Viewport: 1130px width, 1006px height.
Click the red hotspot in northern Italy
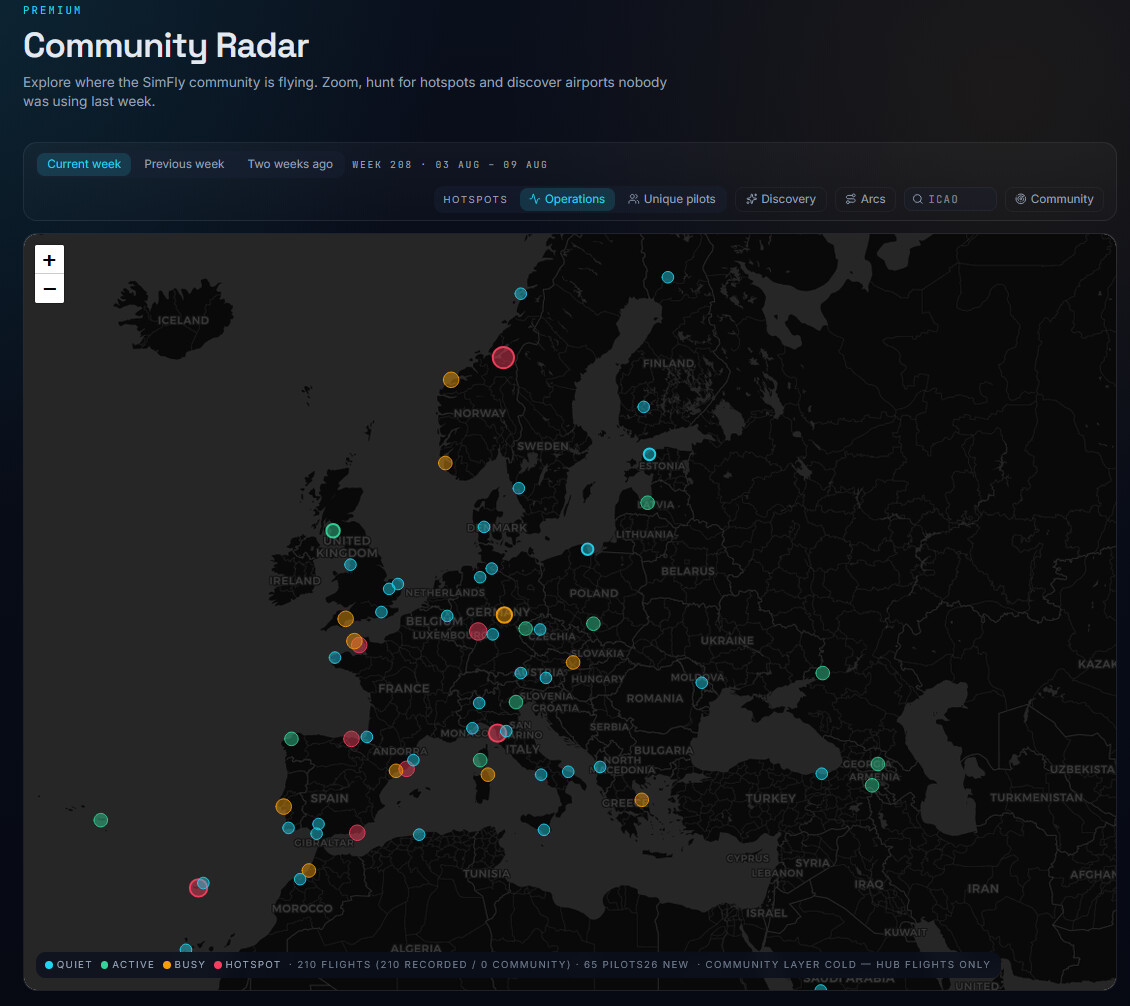pos(497,734)
